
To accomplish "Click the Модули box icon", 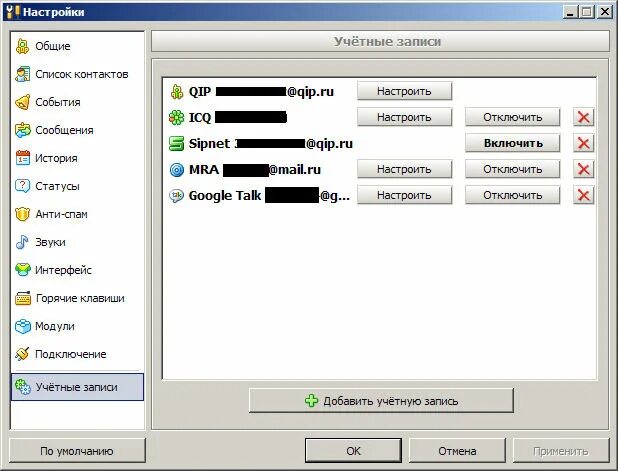I will click(x=22, y=326).
